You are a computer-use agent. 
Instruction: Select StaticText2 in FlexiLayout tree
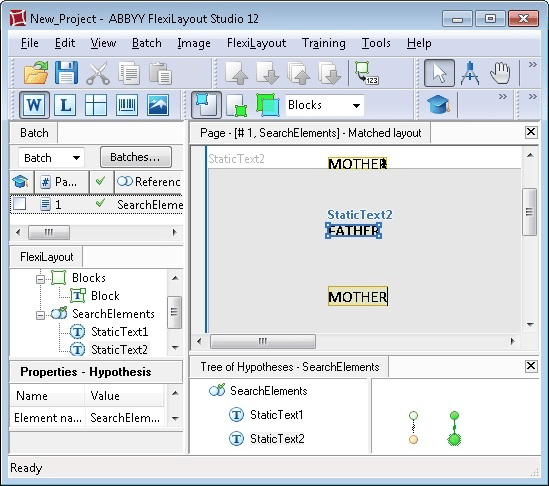119,349
